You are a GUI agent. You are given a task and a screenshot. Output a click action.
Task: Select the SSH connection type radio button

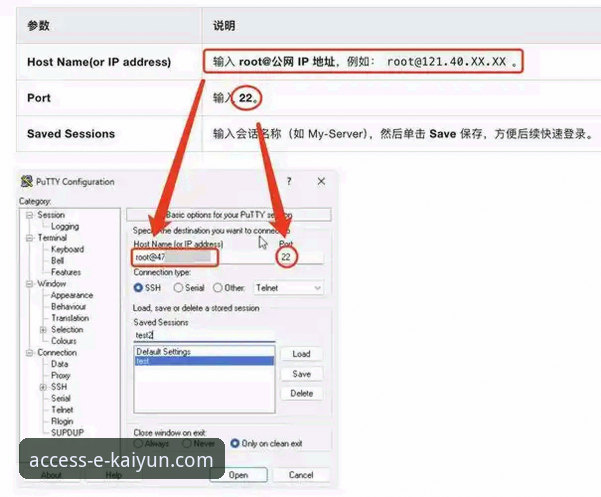coord(138,287)
